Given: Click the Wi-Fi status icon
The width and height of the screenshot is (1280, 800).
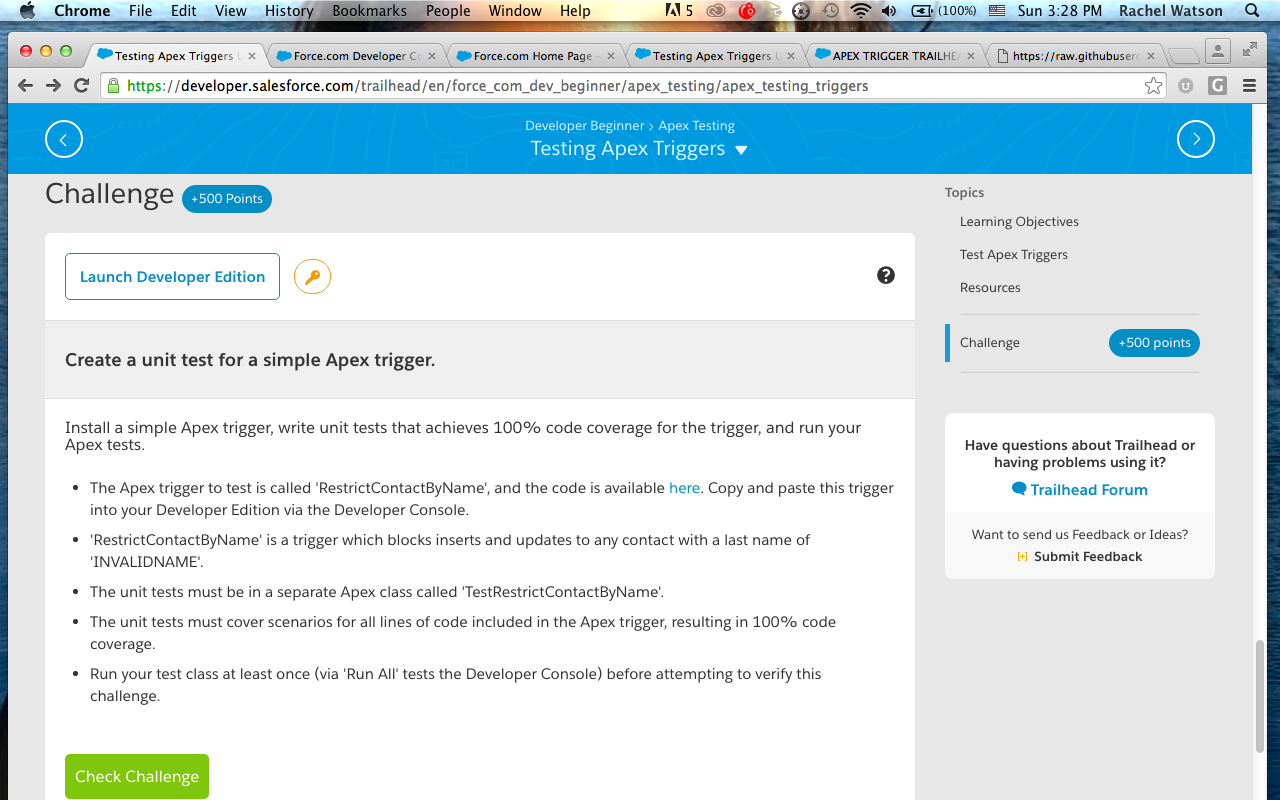Looking at the screenshot, I should point(860,11).
